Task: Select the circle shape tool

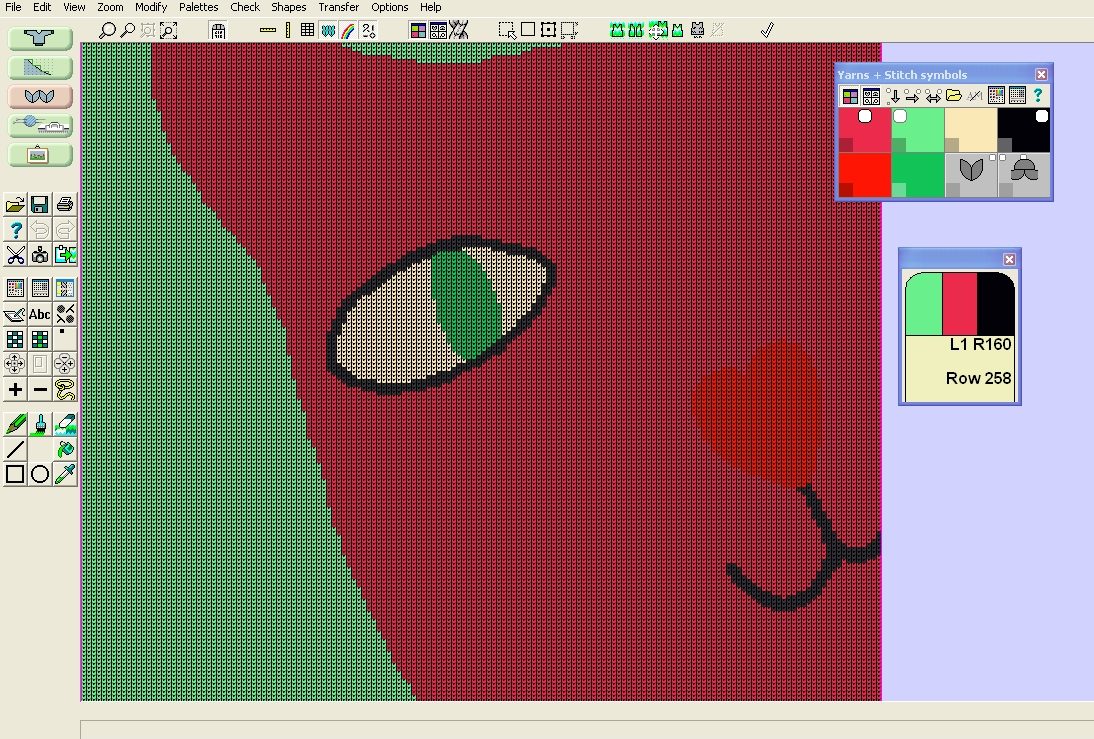Action: 40,474
